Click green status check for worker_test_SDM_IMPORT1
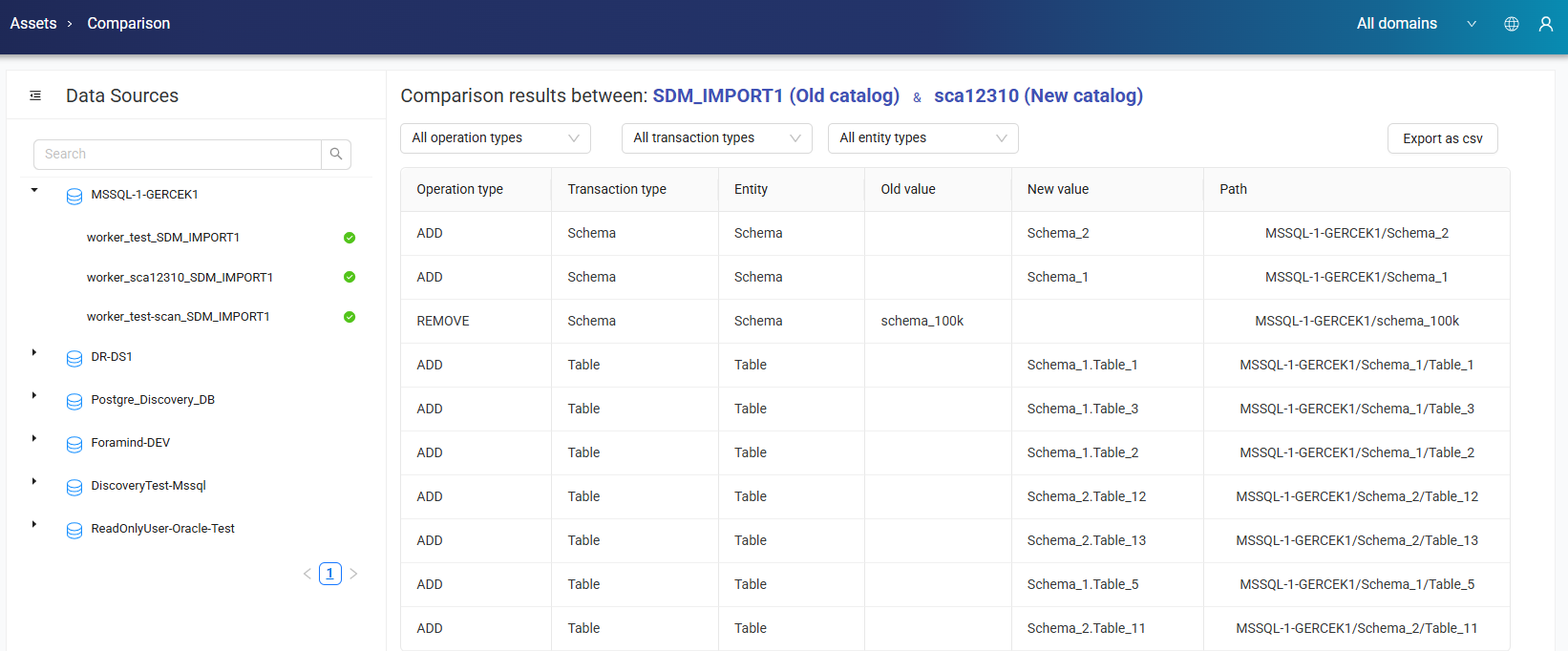This screenshot has width=1568, height=651. pos(350,238)
